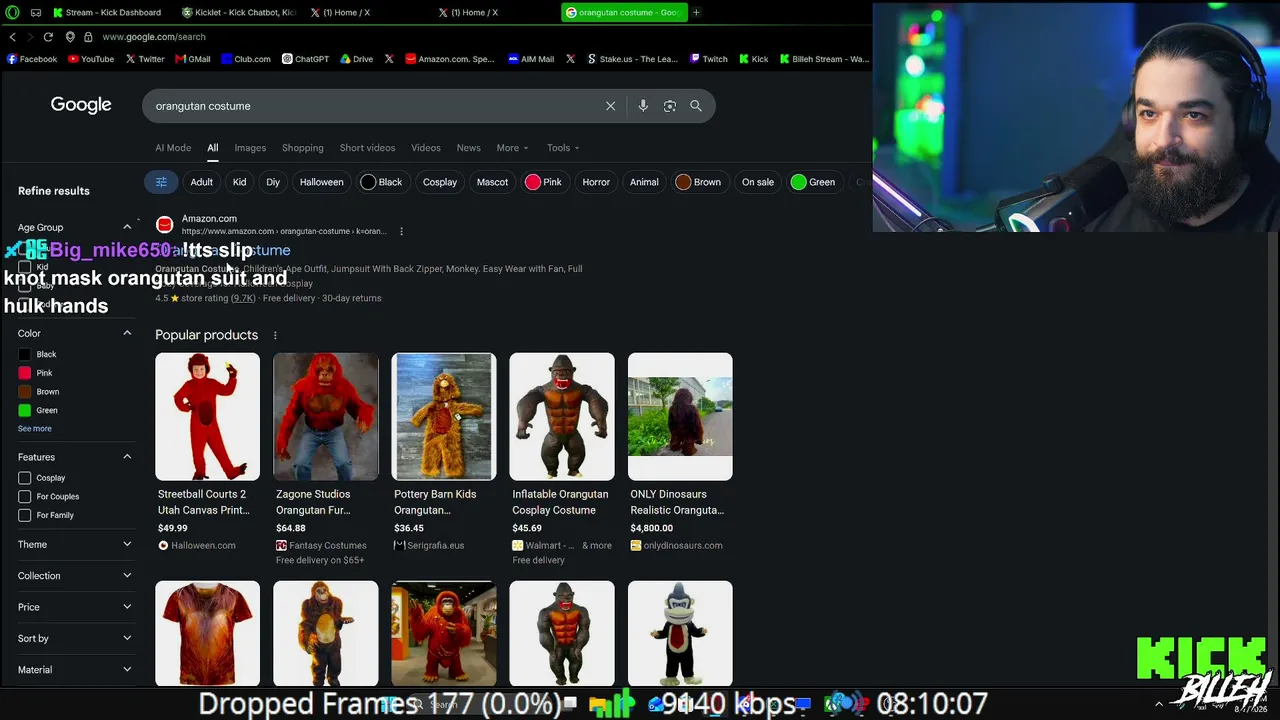Viewport: 1280px width, 720px height.
Task: Apply the Halloween filter chip
Action: (322, 182)
